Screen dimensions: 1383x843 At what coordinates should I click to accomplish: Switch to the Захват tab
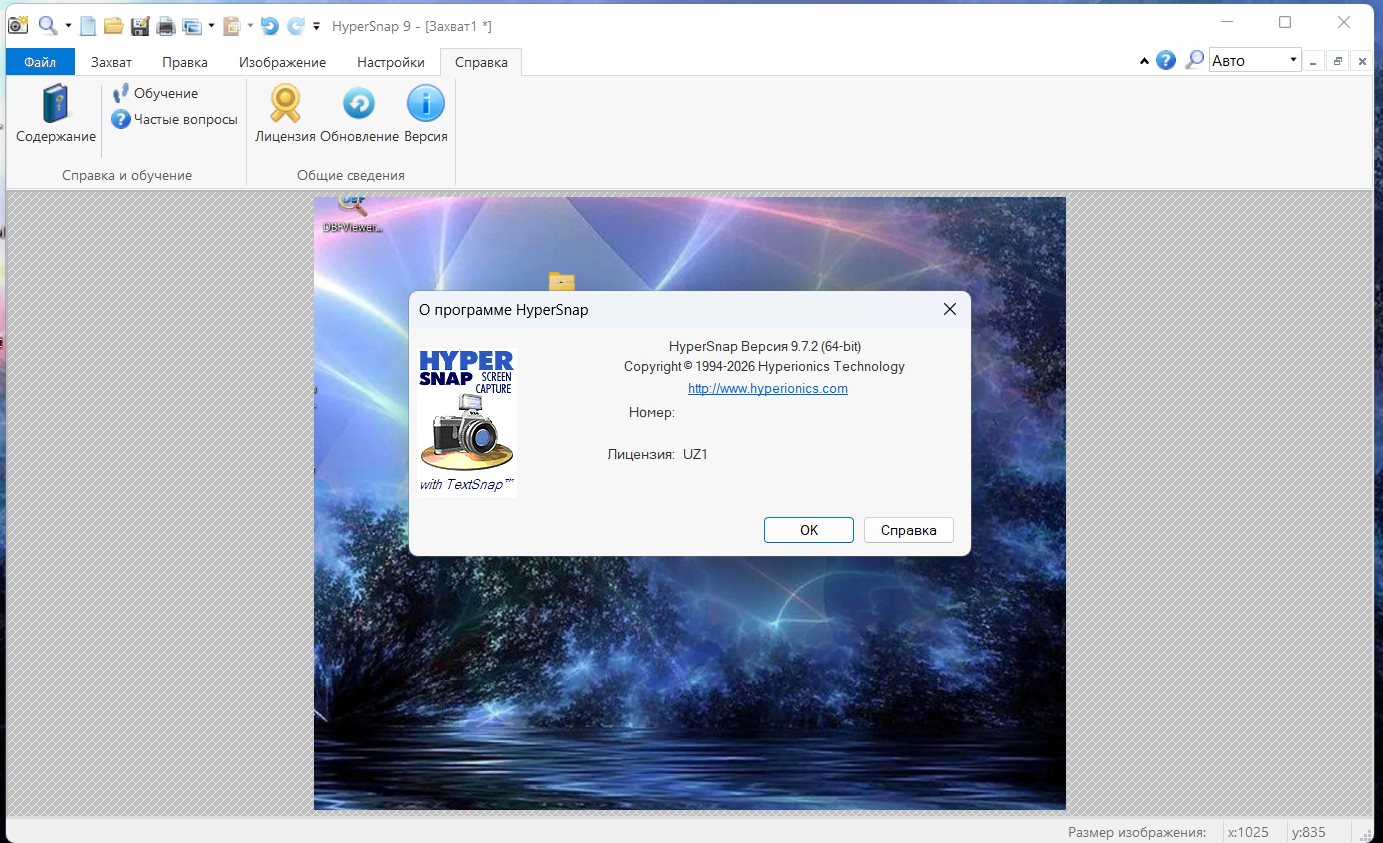click(111, 62)
